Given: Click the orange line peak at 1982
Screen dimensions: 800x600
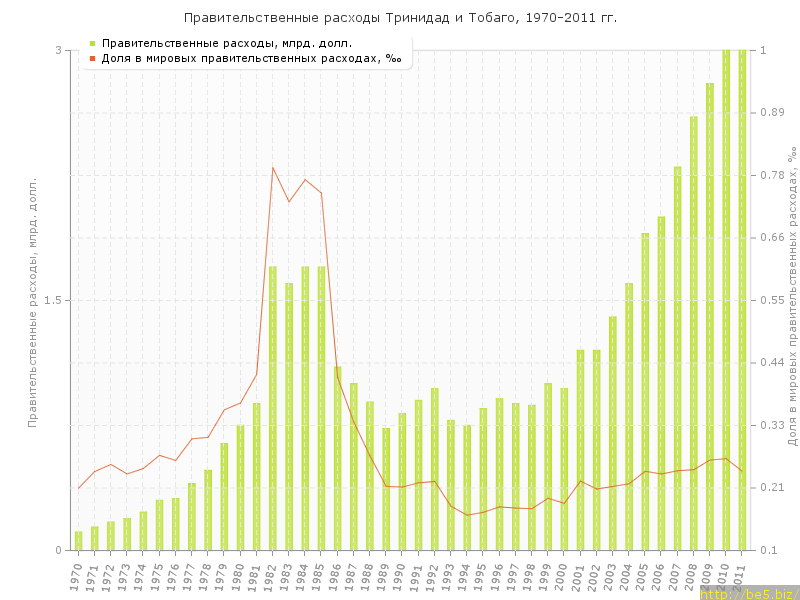Looking at the screenshot, I should (273, 167).
